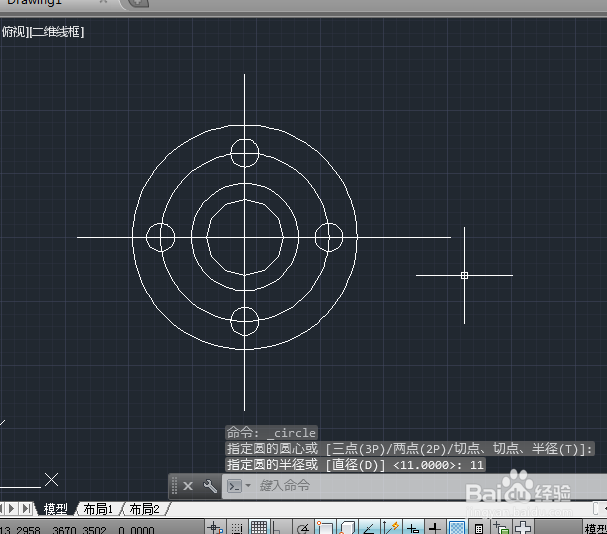Click next layout tab arrow
The width and height of the screenshot is (607, 534).
(x=12, y=508)
